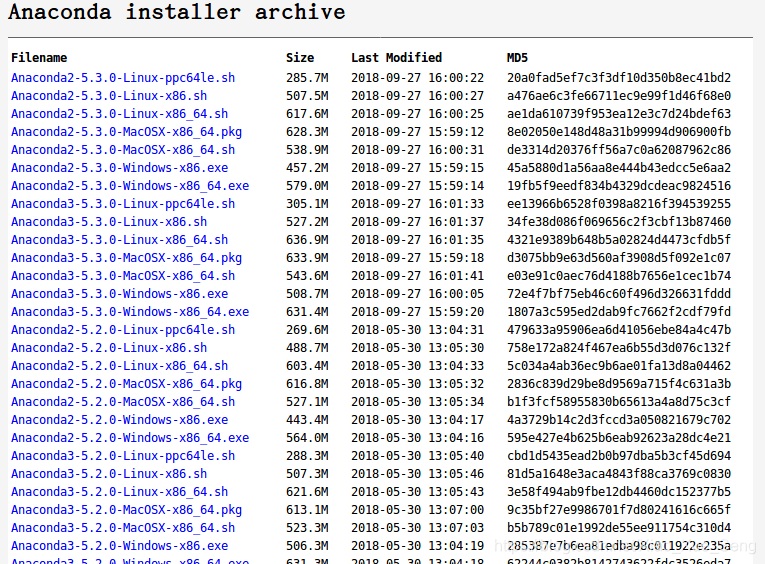The height and width of the screenshot is (564, 765).
Task: Click MD5 hash d3075bb9e63d560af3908d5f092e1c07
Action: [x=619, y=258]
